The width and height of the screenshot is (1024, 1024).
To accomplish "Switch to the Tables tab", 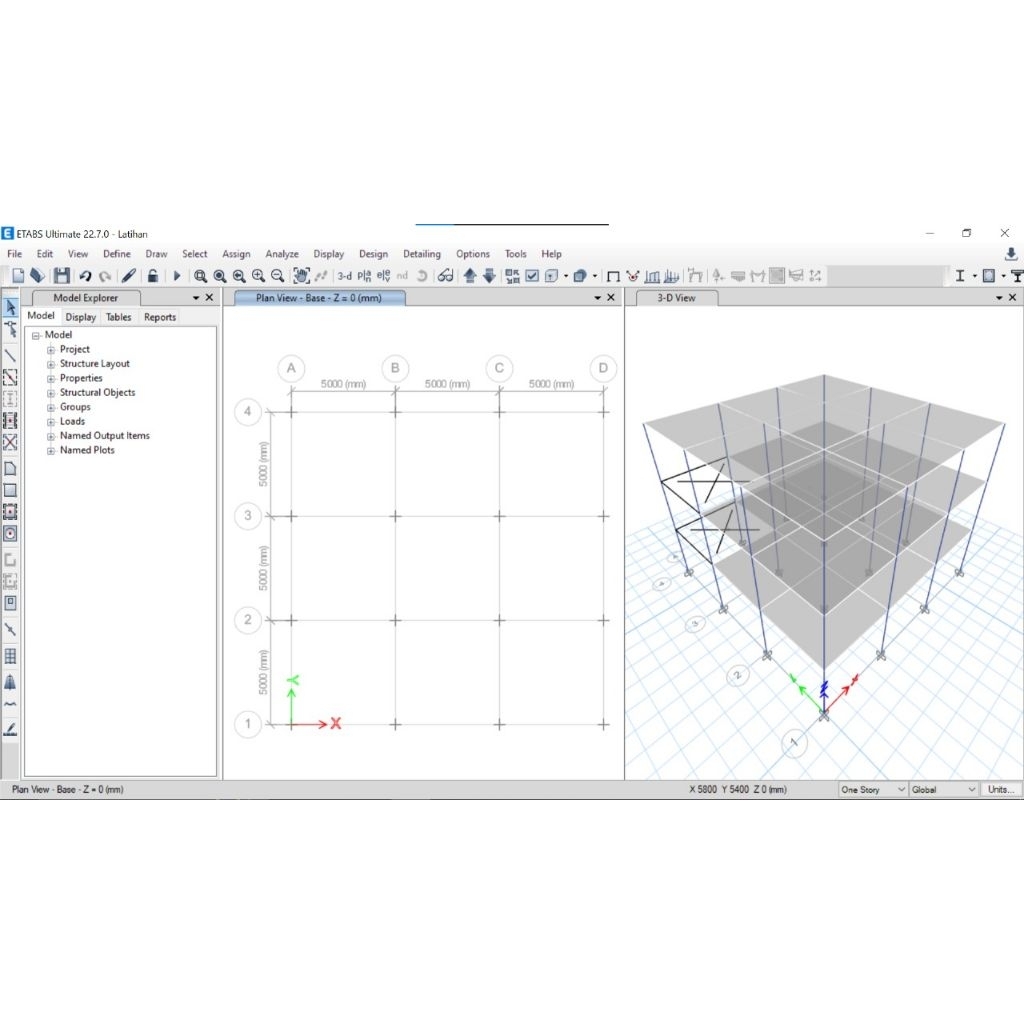I will coord(119,317).
